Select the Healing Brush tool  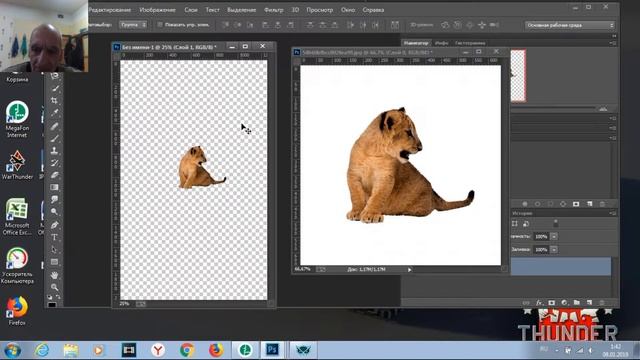tap(54, 126)
